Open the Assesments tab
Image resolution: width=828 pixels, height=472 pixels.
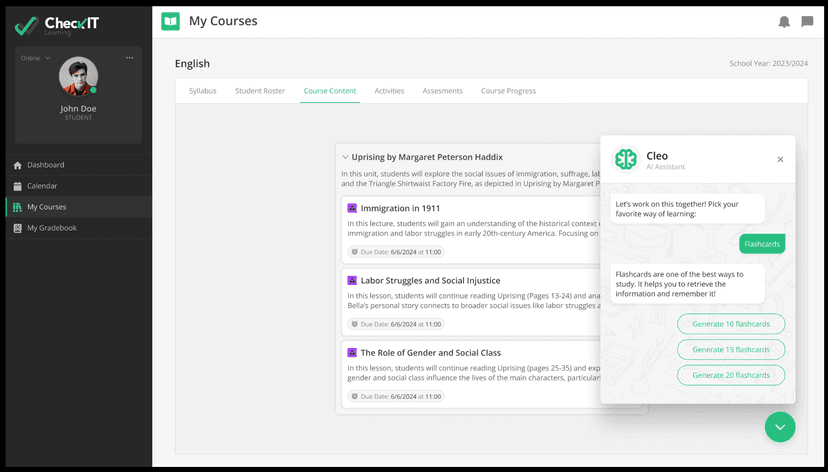(443, 91)
